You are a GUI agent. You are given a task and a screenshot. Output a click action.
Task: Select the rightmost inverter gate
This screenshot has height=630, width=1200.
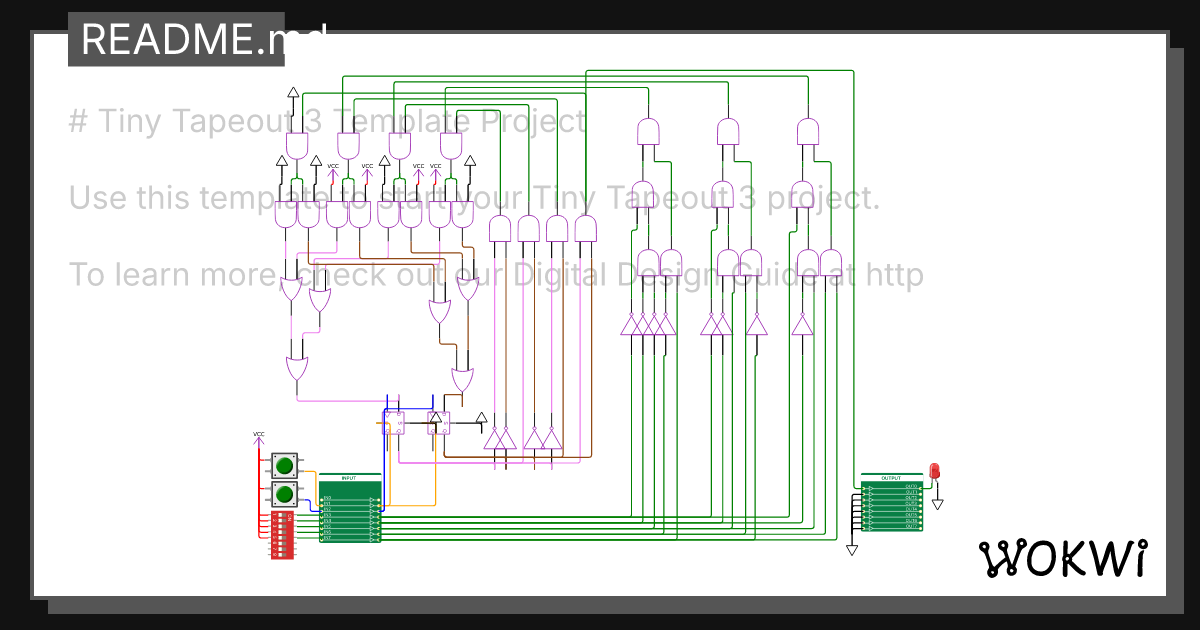[x=802, y=324]
